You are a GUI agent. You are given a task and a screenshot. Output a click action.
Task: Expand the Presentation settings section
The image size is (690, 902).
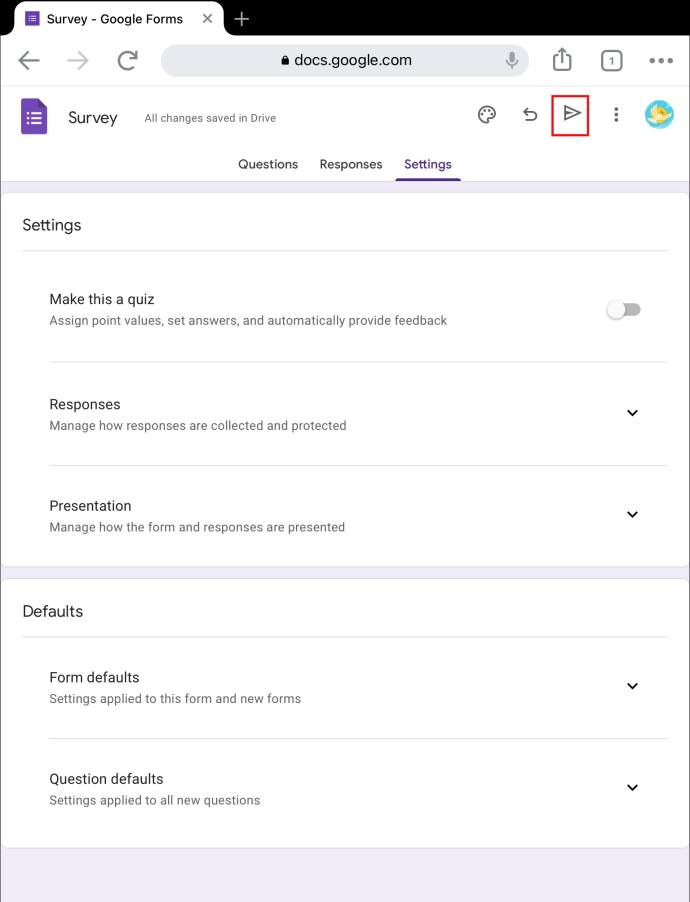point(632,514)
